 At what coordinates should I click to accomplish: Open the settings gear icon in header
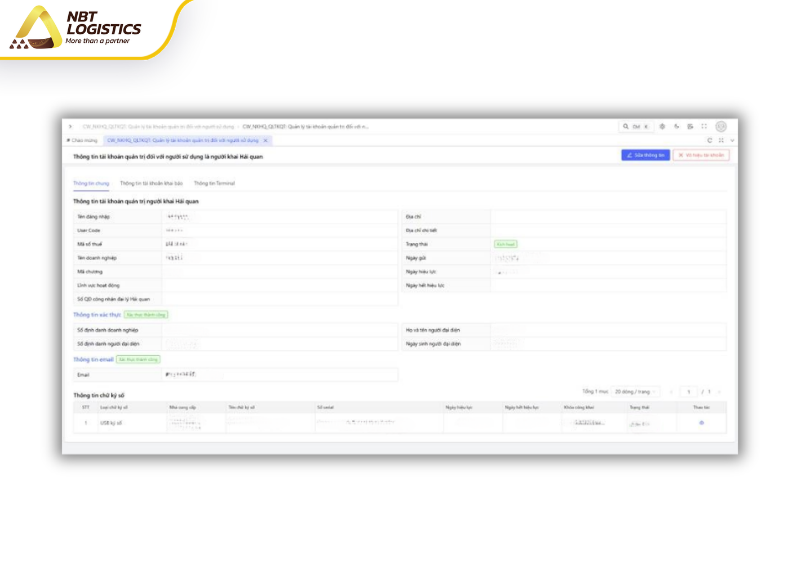(x=662, y=127)
